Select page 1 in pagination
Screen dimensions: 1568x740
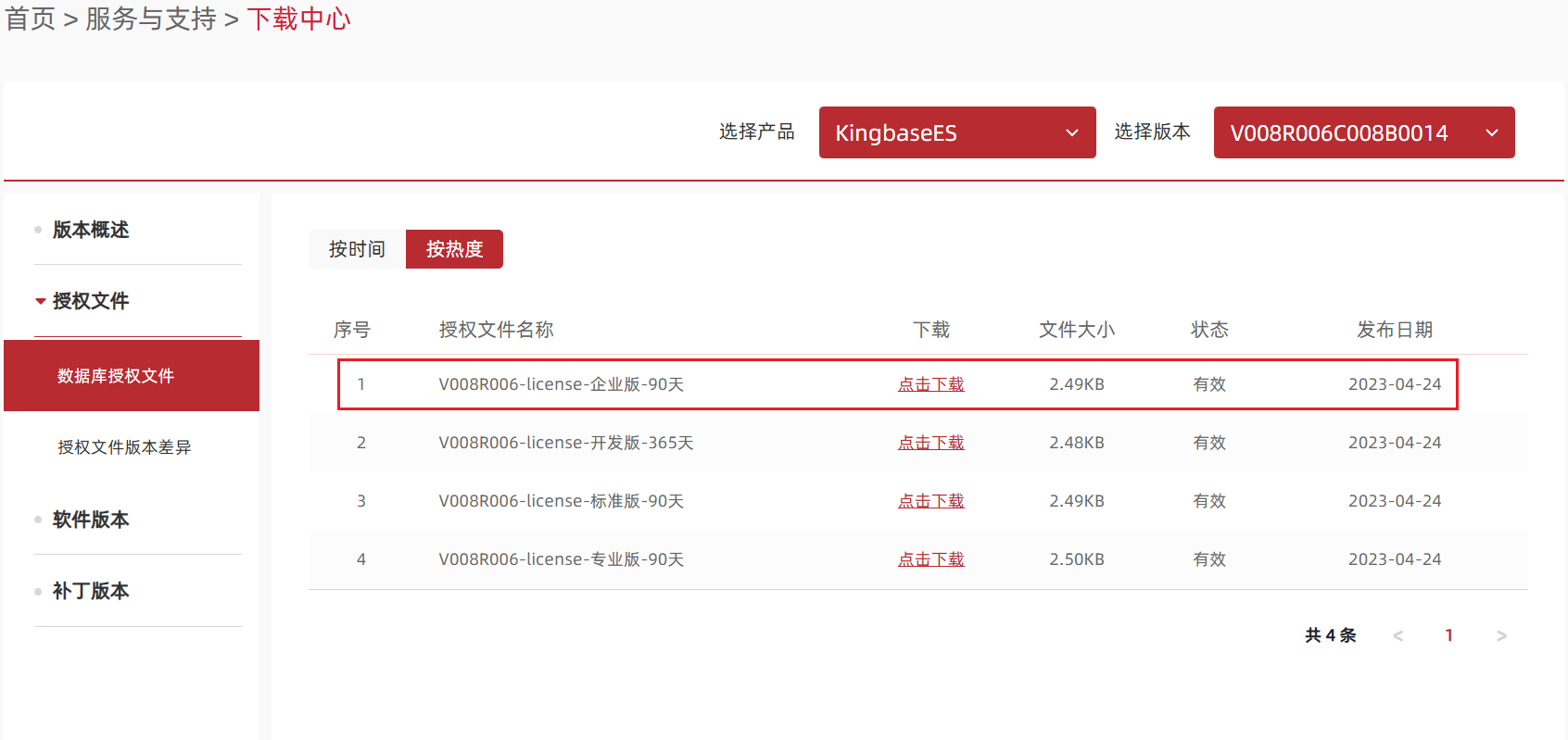(1449, 635)
